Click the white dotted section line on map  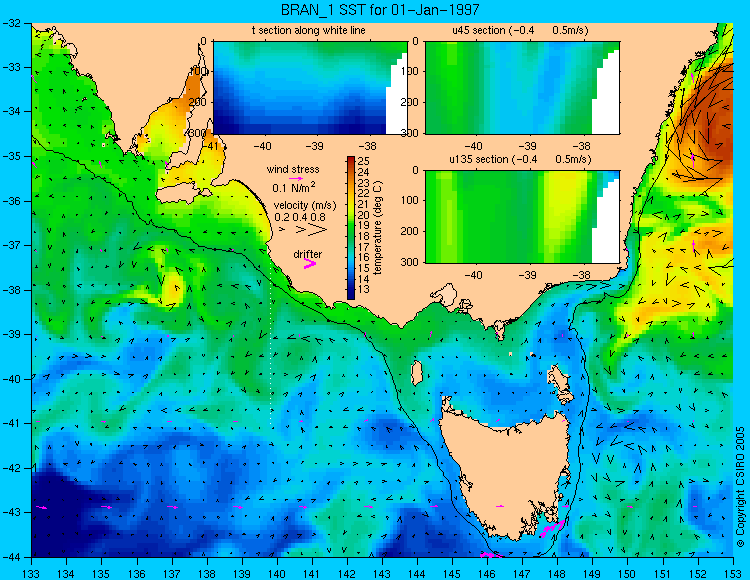(271, 341)
